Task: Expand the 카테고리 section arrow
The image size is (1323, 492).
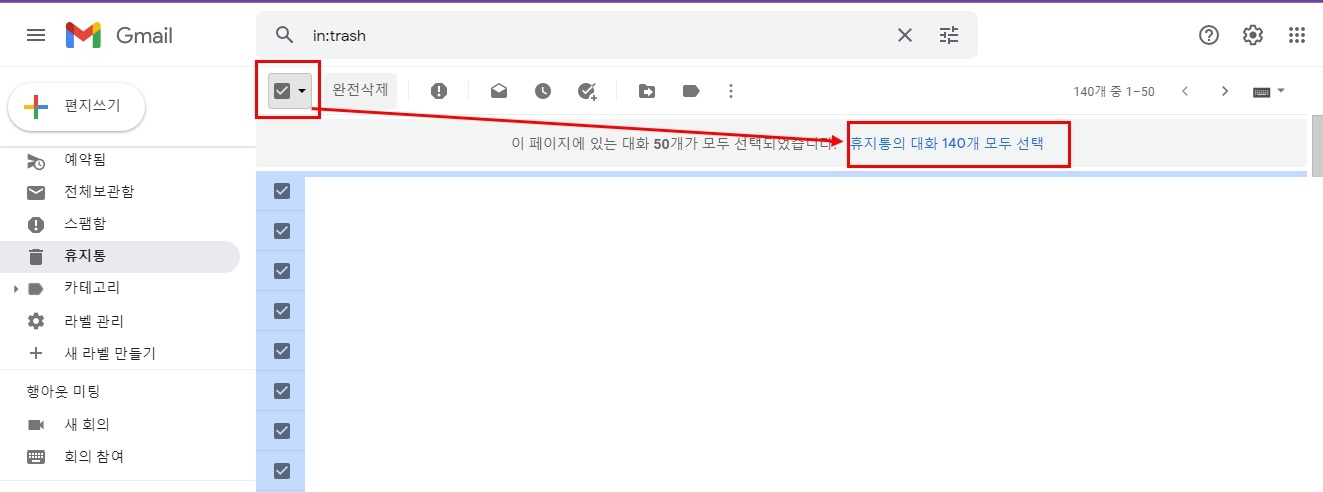Action: [x=15, y=289]
